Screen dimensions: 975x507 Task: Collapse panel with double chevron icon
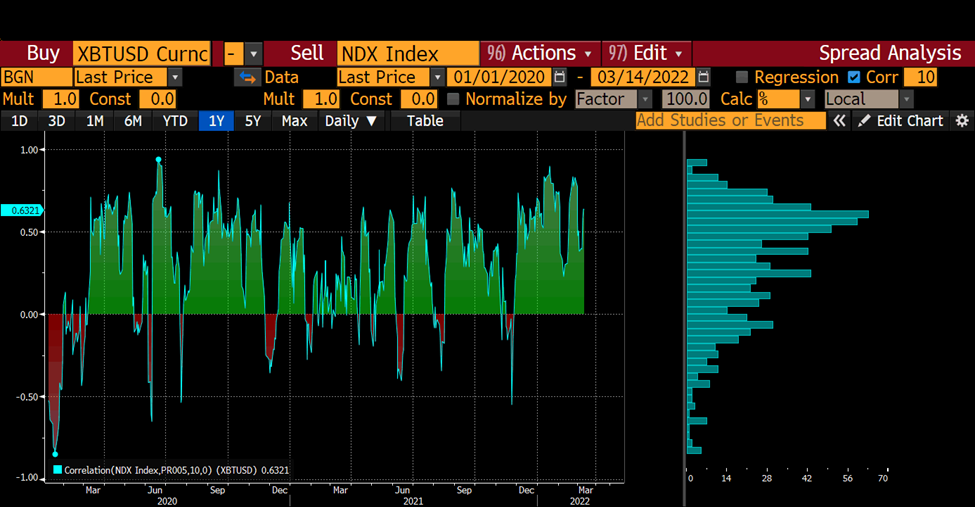click(840, 121)
